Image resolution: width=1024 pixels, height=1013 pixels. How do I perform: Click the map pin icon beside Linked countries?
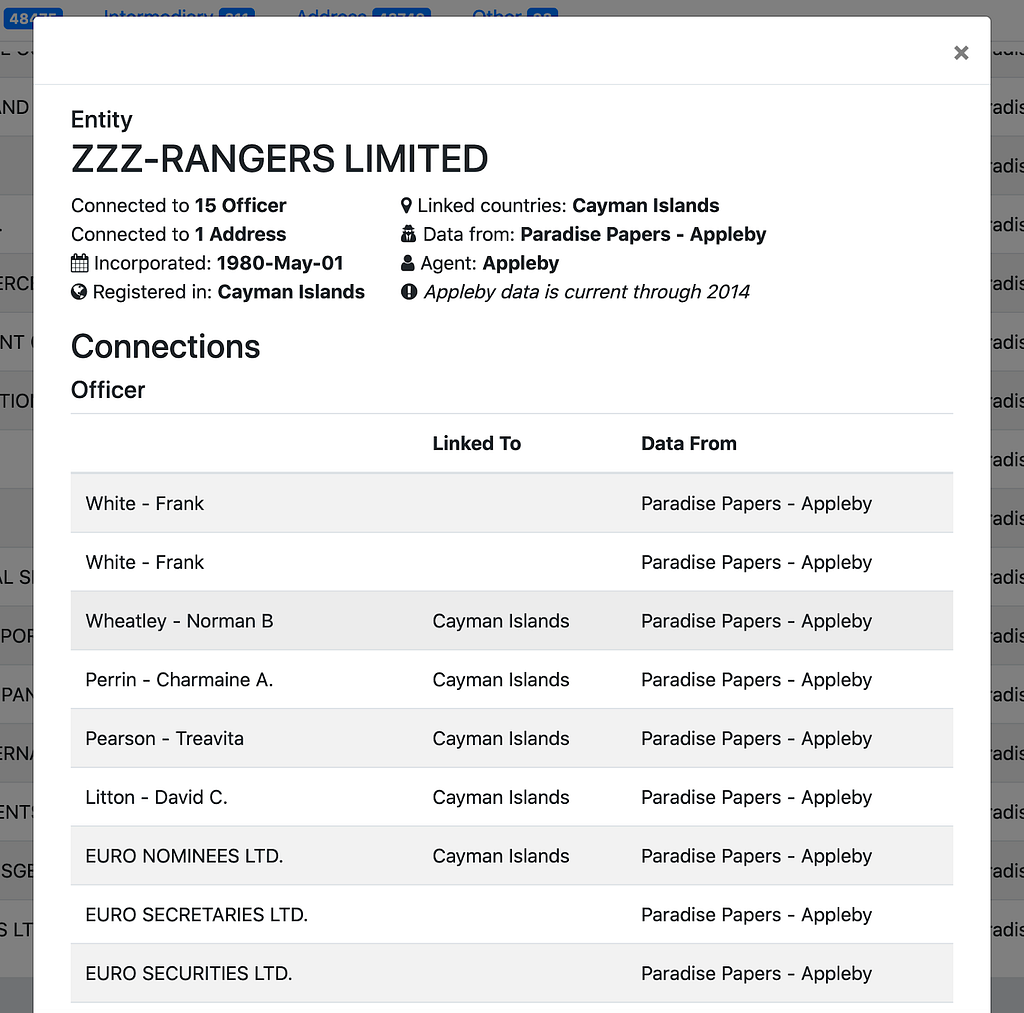406,206
